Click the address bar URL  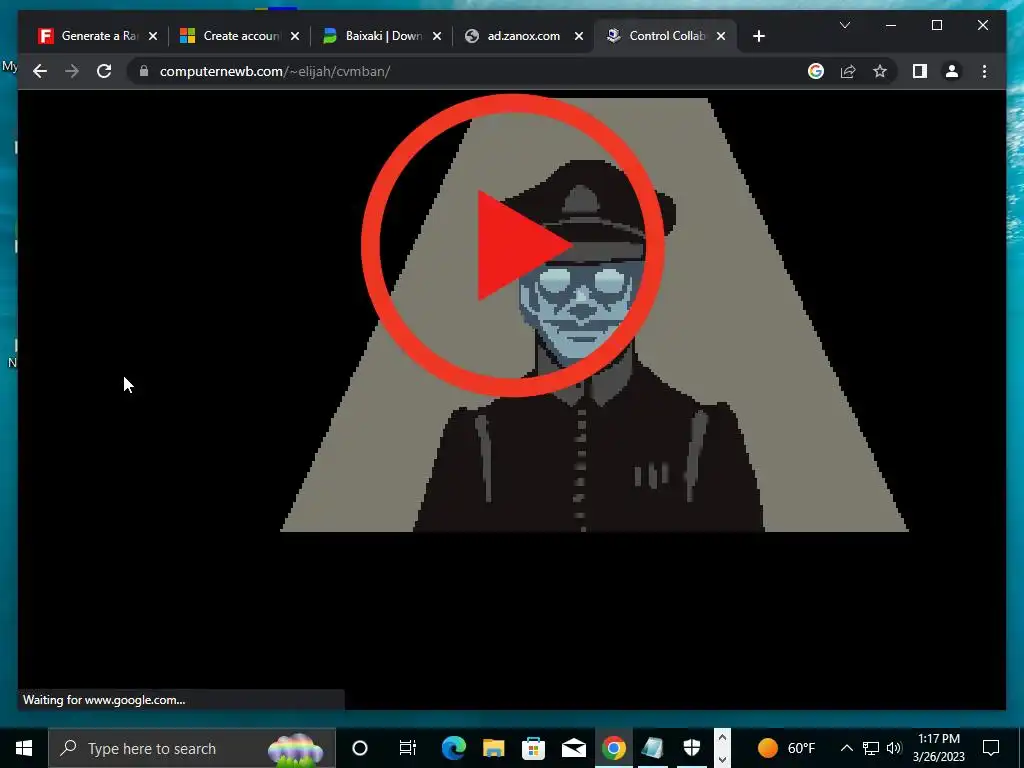(275, 71)
